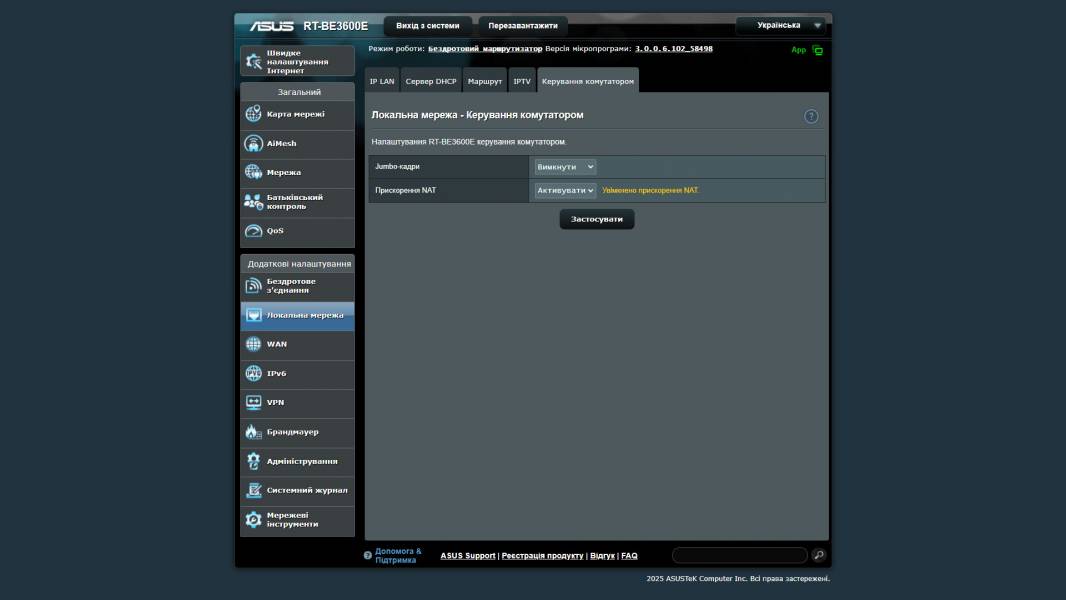The image size is (1066, 600).
Task: Click the search magnifier icon
Action: click(x=819, y=555)
